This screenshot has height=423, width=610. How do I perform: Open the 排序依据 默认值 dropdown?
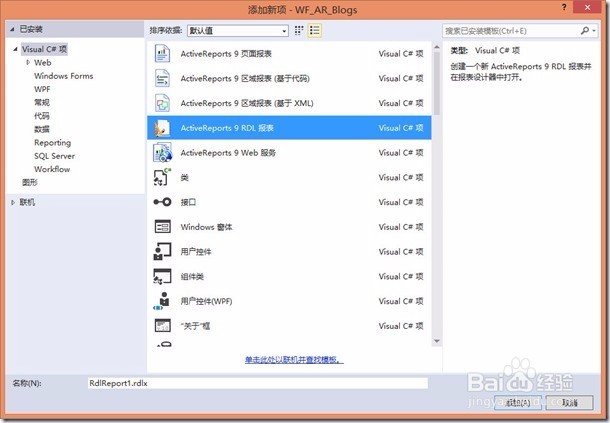238,31
